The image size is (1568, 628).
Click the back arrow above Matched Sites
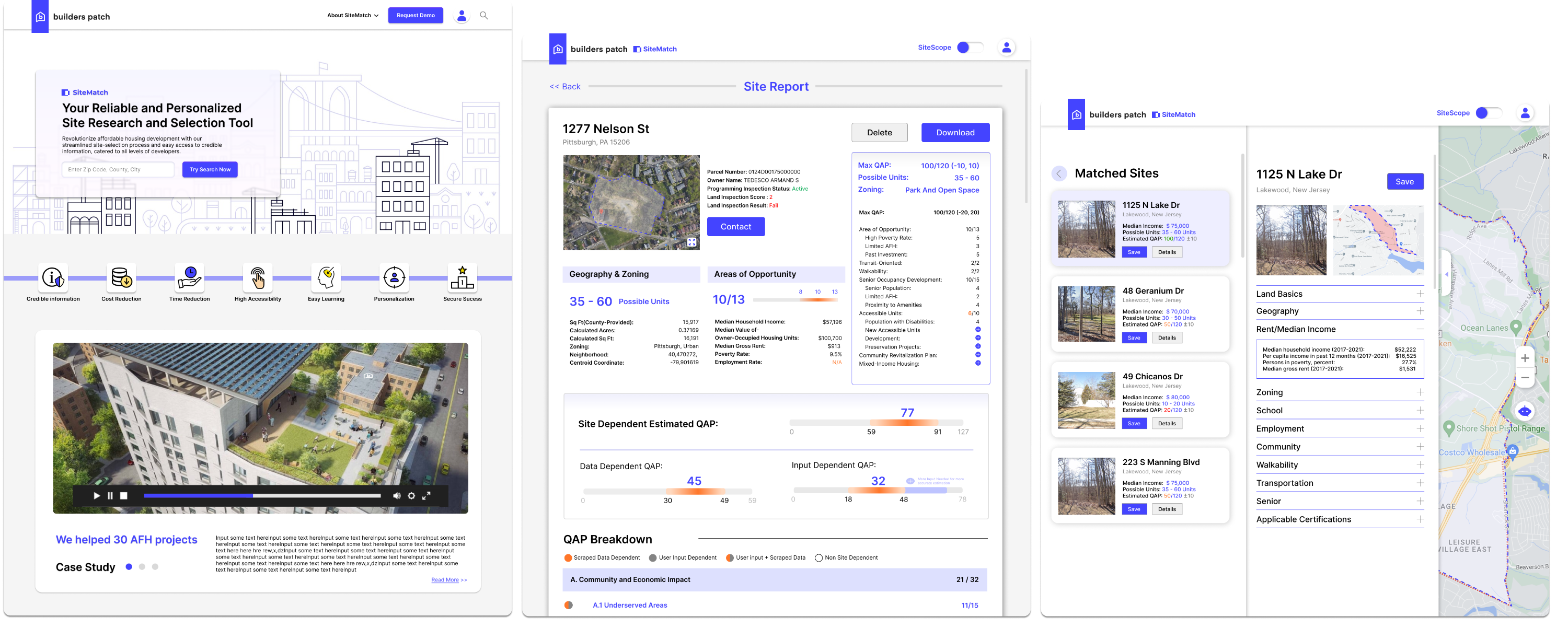point(1059,173)
